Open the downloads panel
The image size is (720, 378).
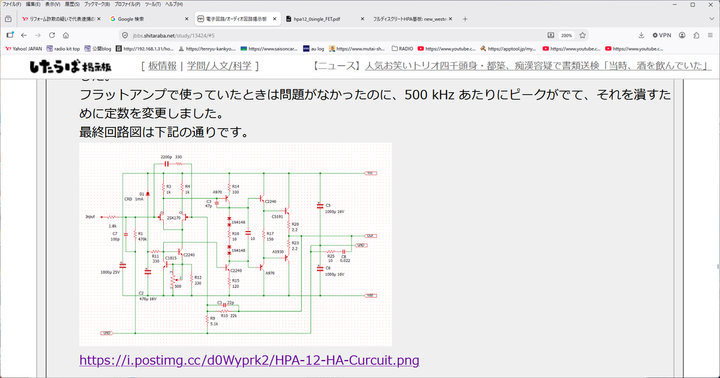pyautogui.click(x=641, y=35)
